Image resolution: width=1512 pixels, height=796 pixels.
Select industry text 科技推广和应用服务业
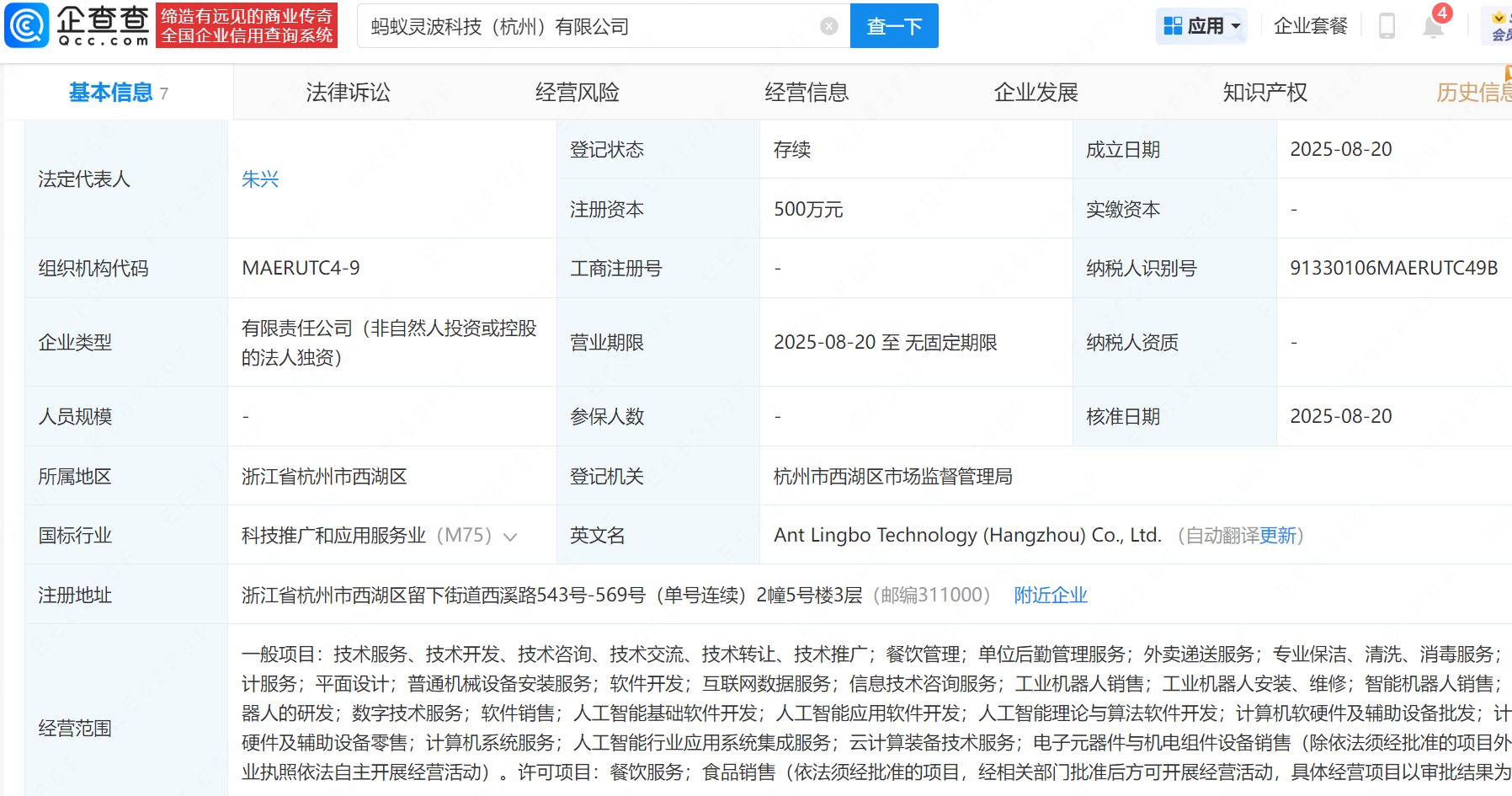pos(333,536)
